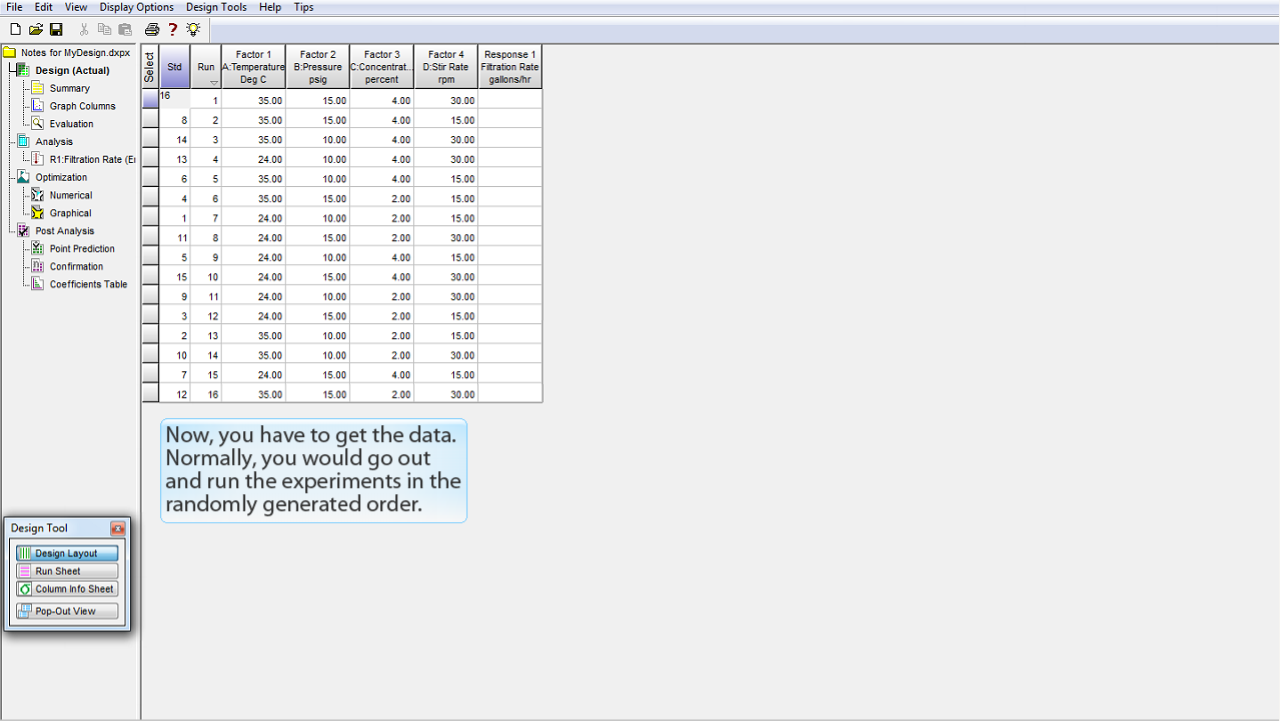Screen dimensions: 1280x721
Task: Click the Pop-Out View button
Action: pos(67,611)
